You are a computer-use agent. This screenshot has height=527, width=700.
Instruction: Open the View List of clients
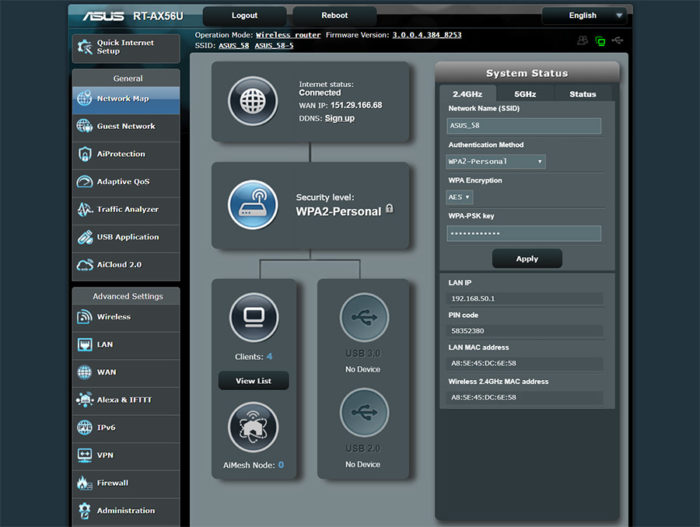point(253,381)
